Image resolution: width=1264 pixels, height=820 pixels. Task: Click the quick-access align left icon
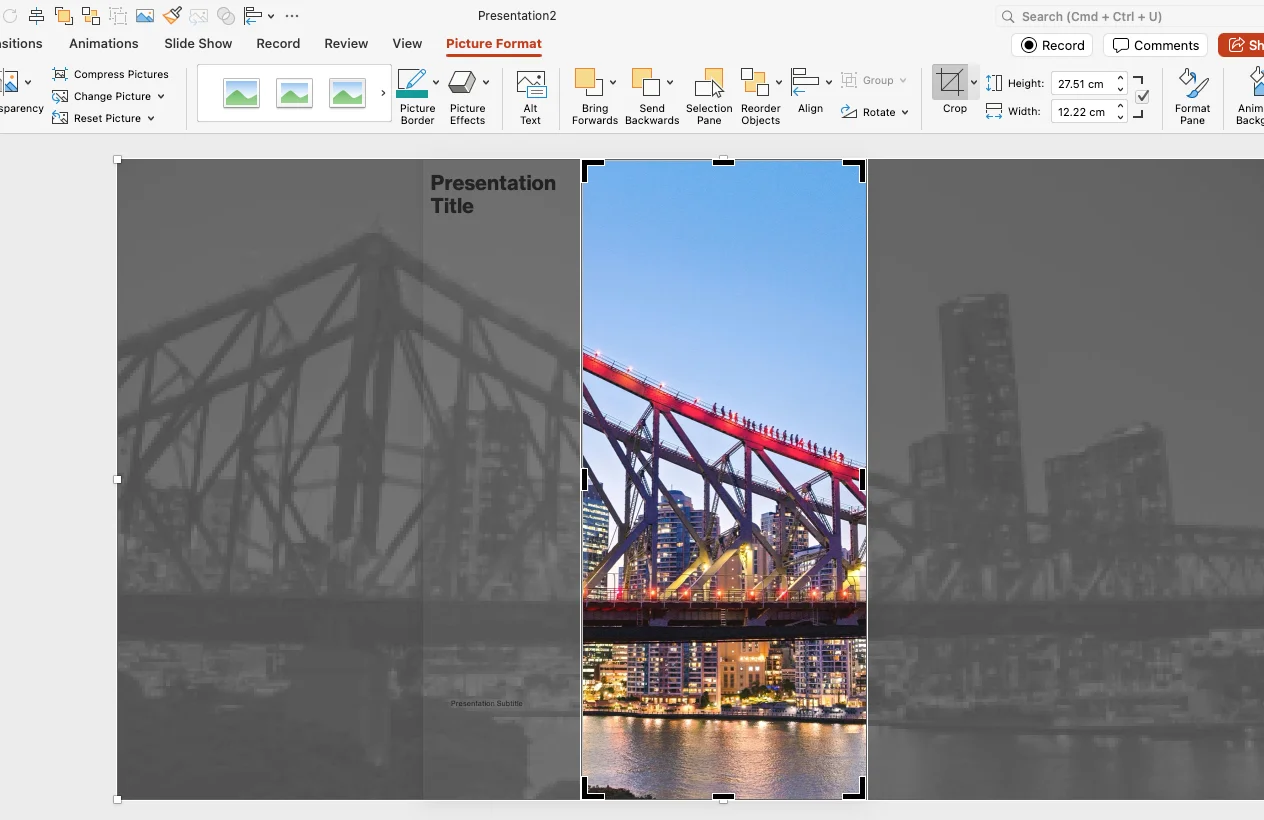click(253, 16)
